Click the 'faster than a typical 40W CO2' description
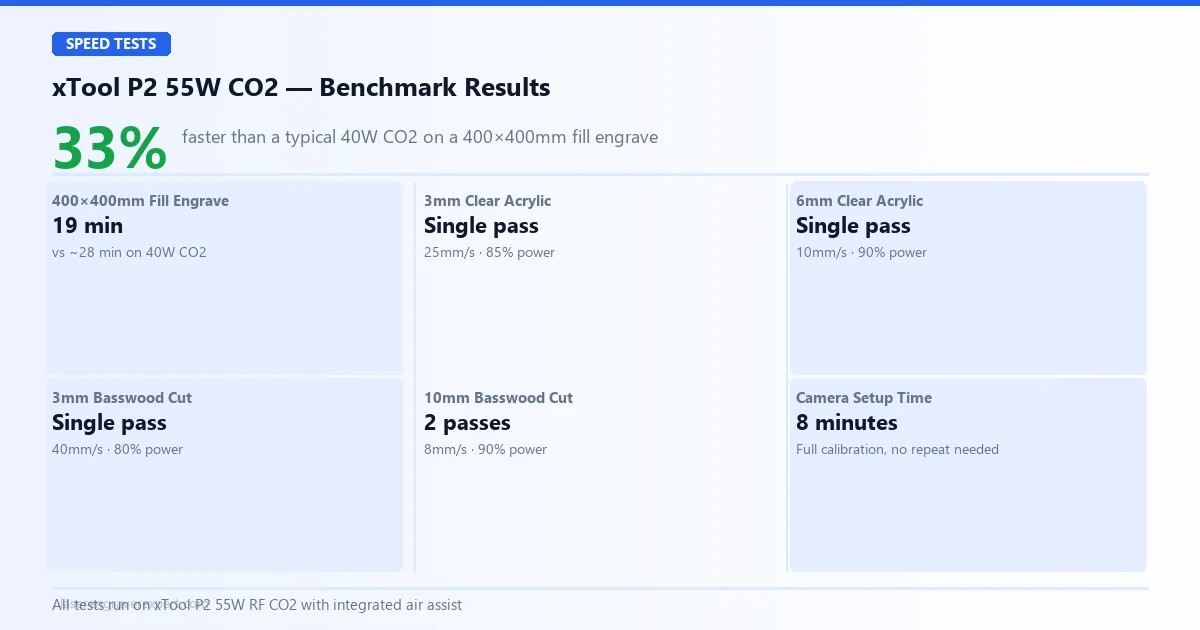The height and width of the screenshot is (630, 1200). pos(420,137)
